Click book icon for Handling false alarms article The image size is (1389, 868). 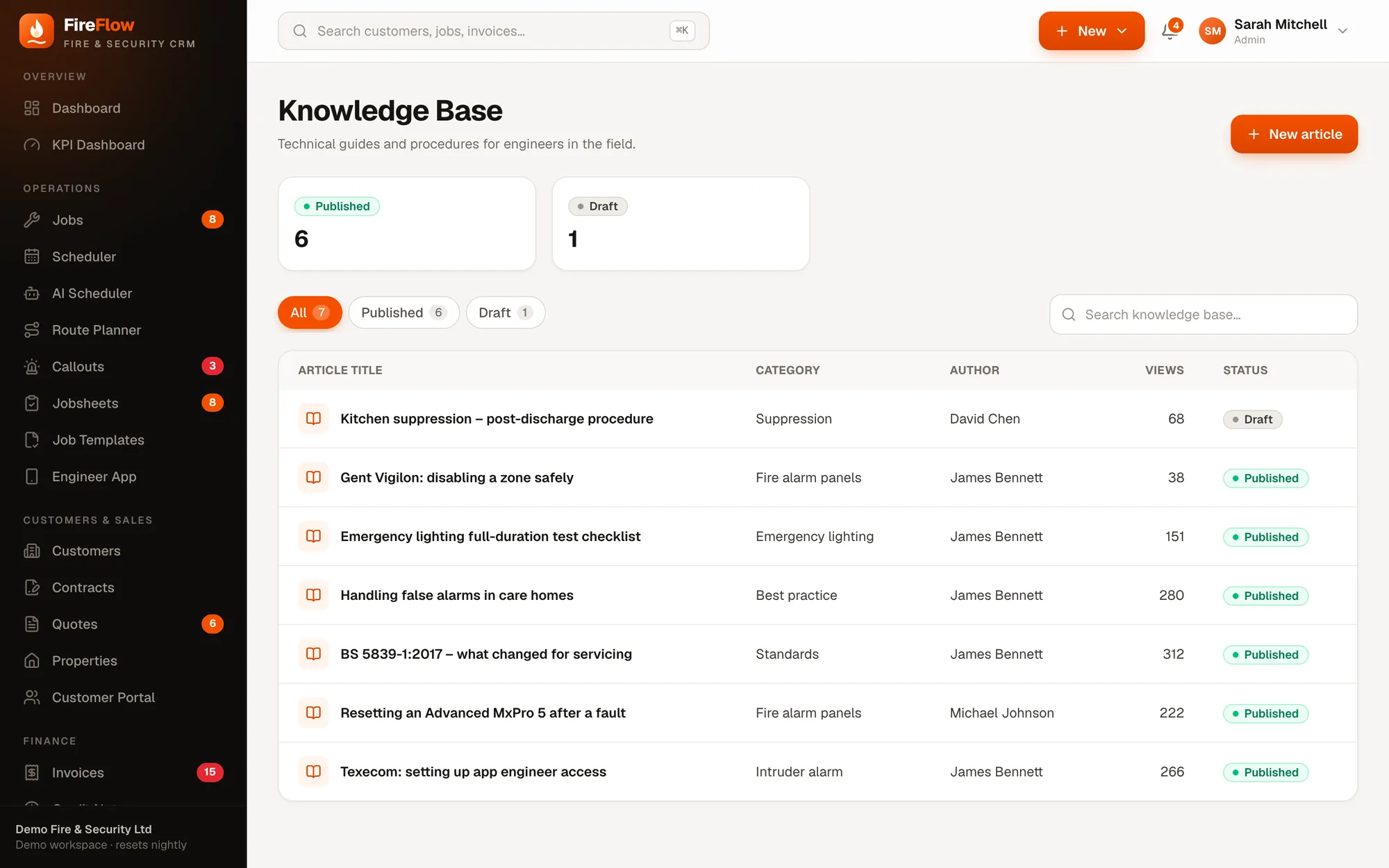tap(314, 595)
